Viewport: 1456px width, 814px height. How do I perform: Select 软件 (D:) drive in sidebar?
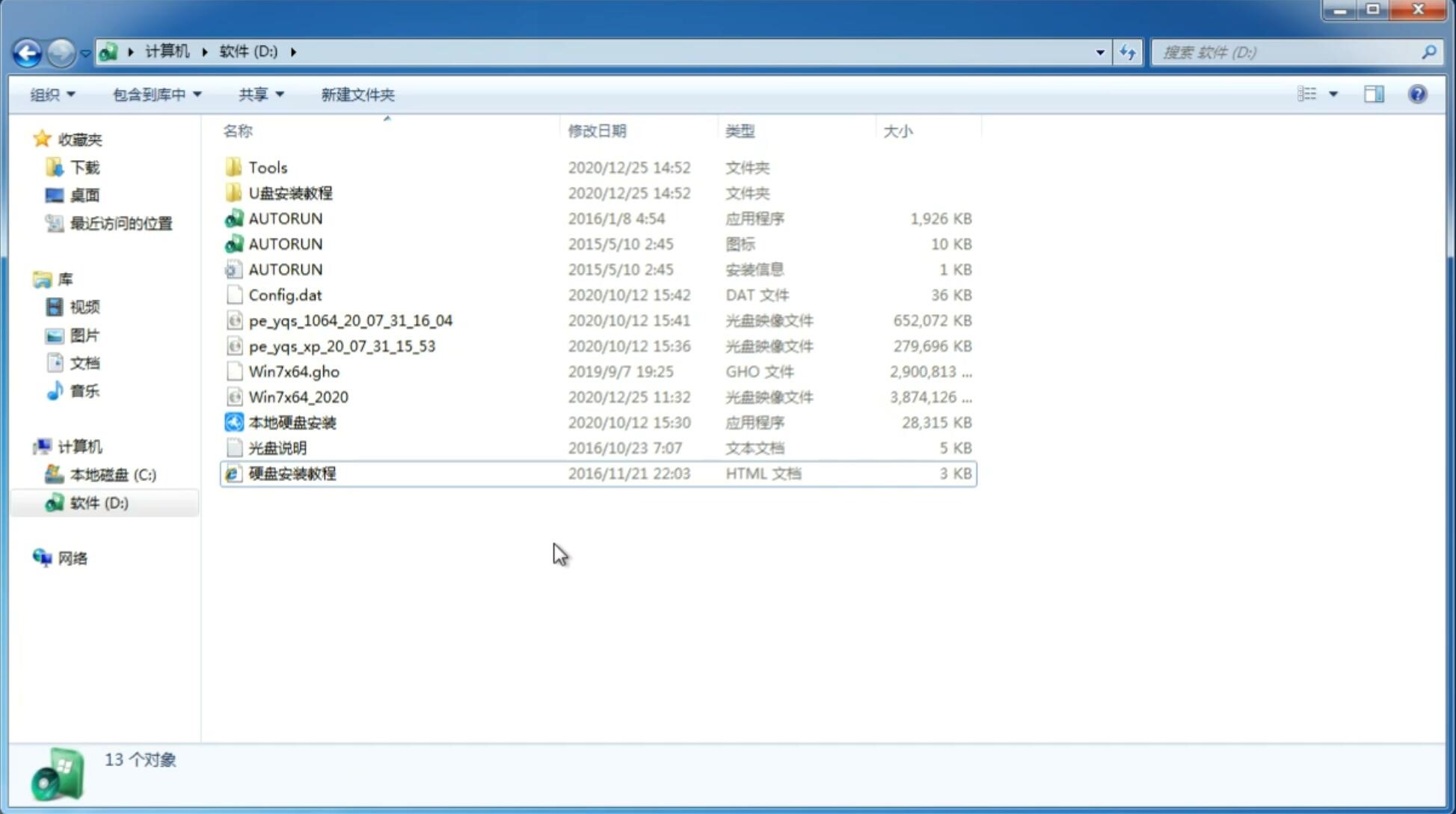pos(98,502)
